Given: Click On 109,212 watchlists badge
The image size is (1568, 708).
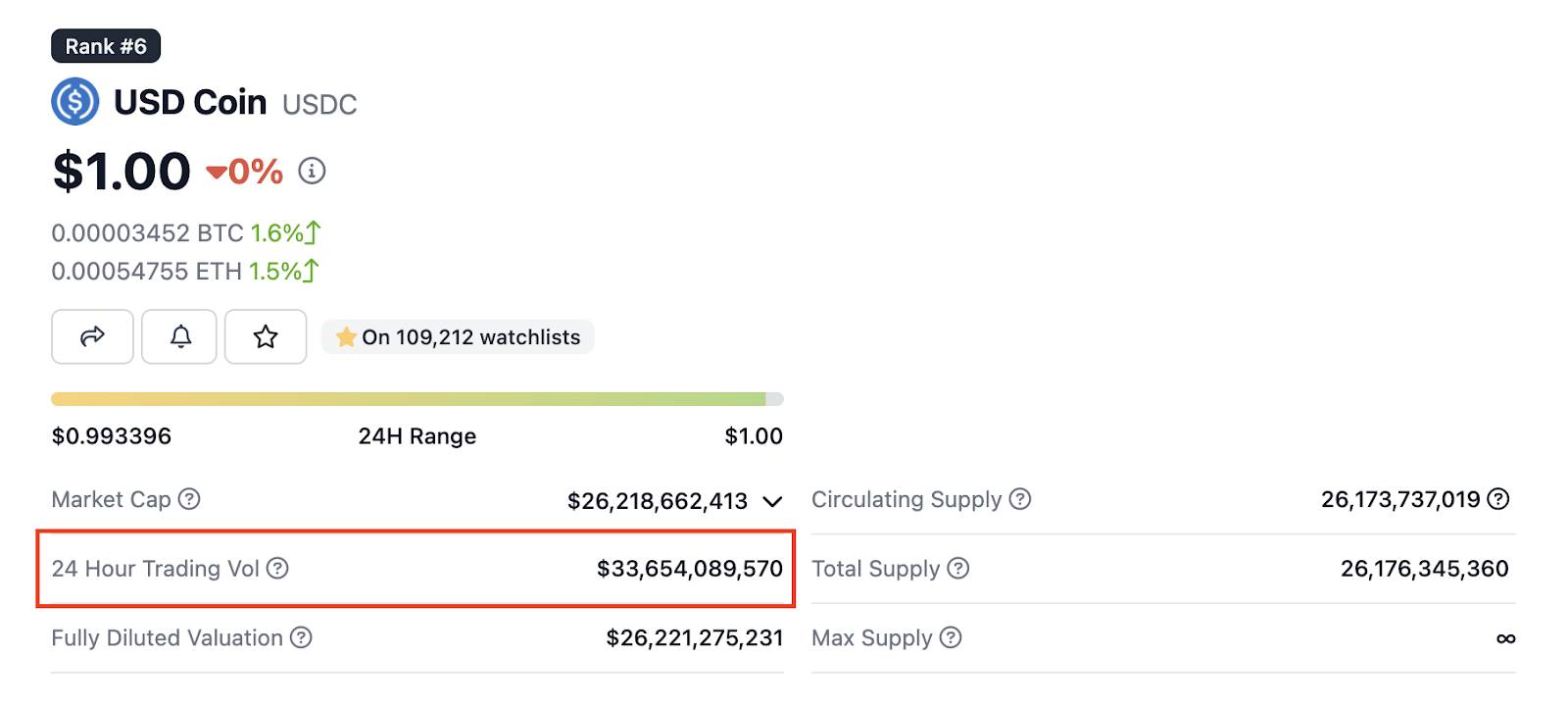Looking at the screenshot, I should point(458,336).
